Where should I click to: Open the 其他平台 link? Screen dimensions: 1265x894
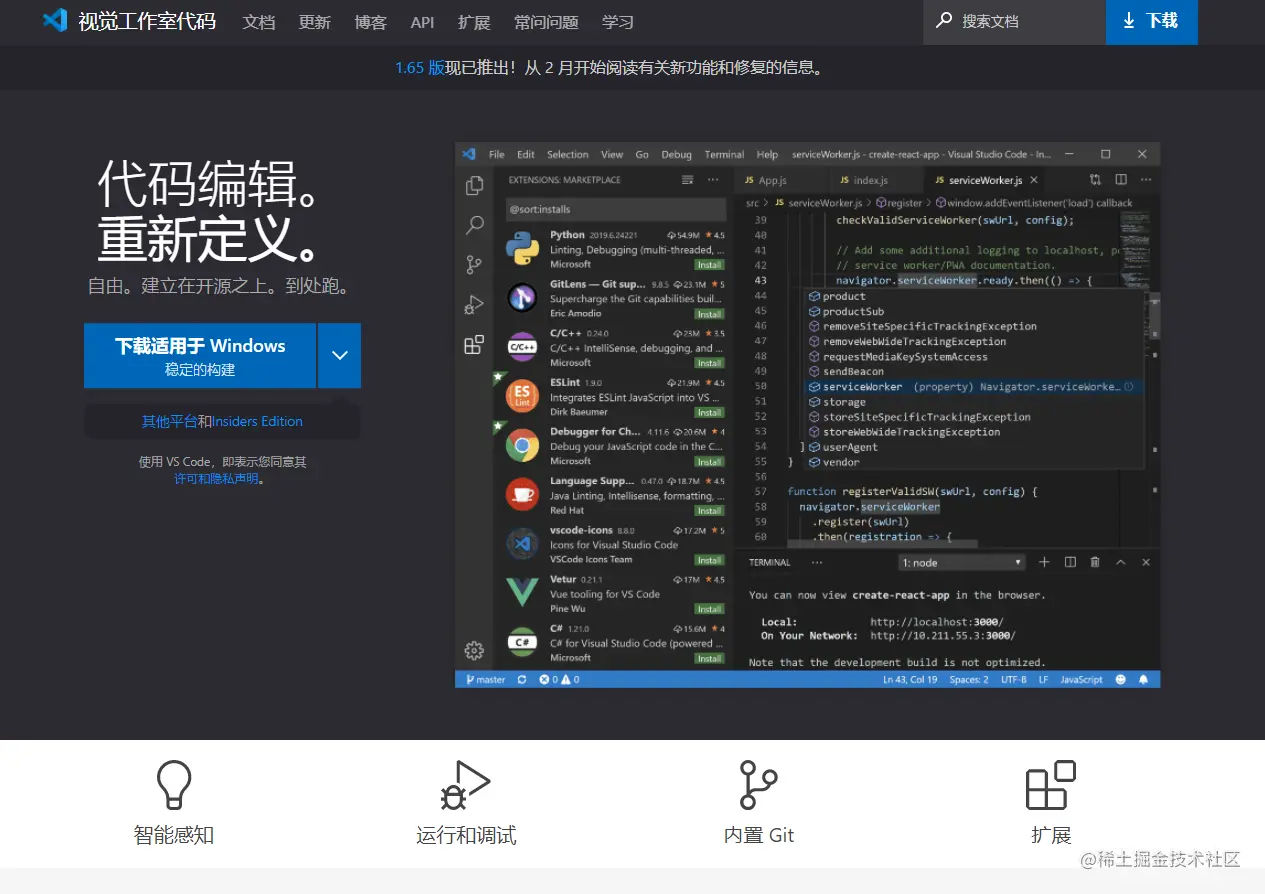click(x=169, y=422)
